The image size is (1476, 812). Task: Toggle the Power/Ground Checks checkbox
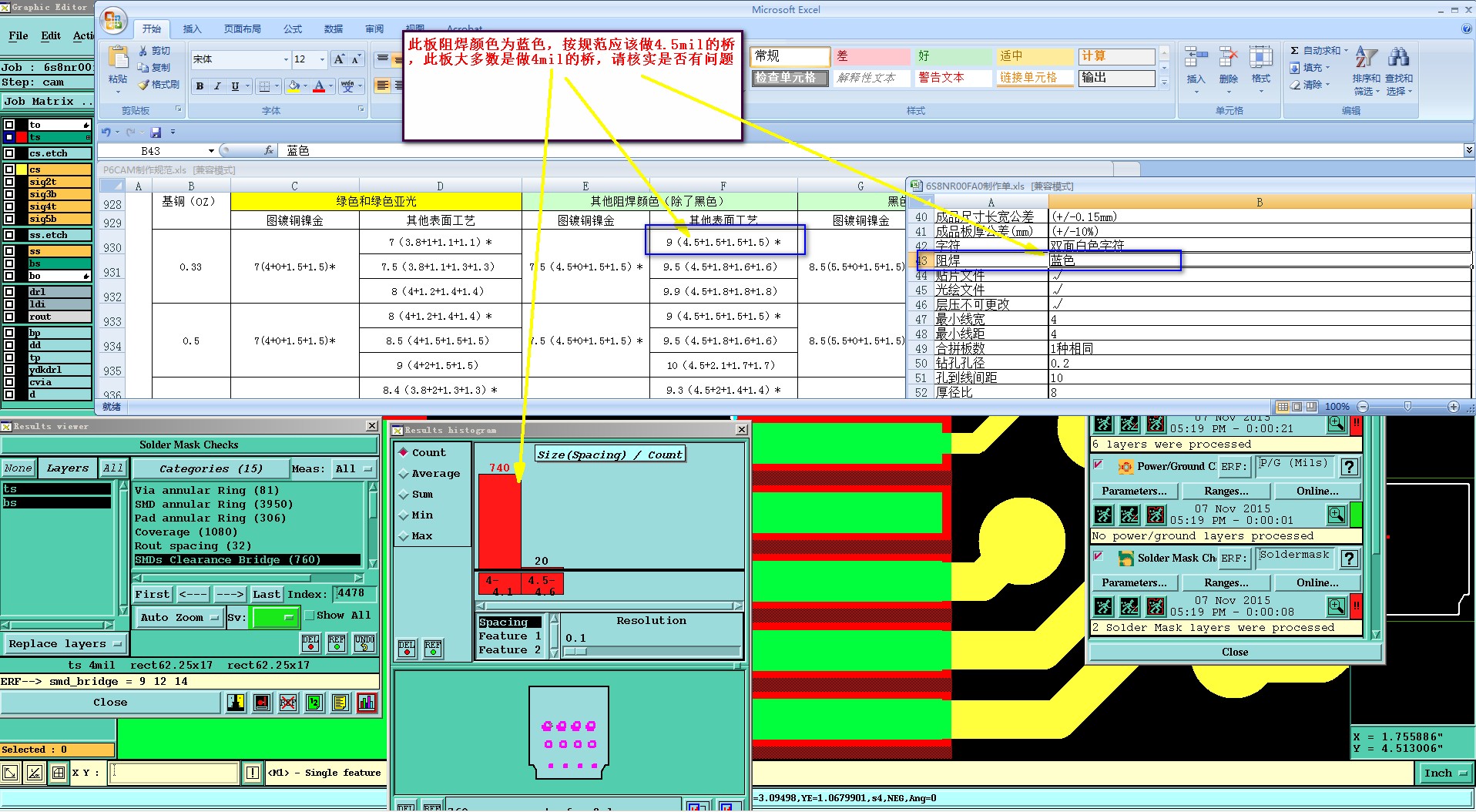pos(1099,465)
